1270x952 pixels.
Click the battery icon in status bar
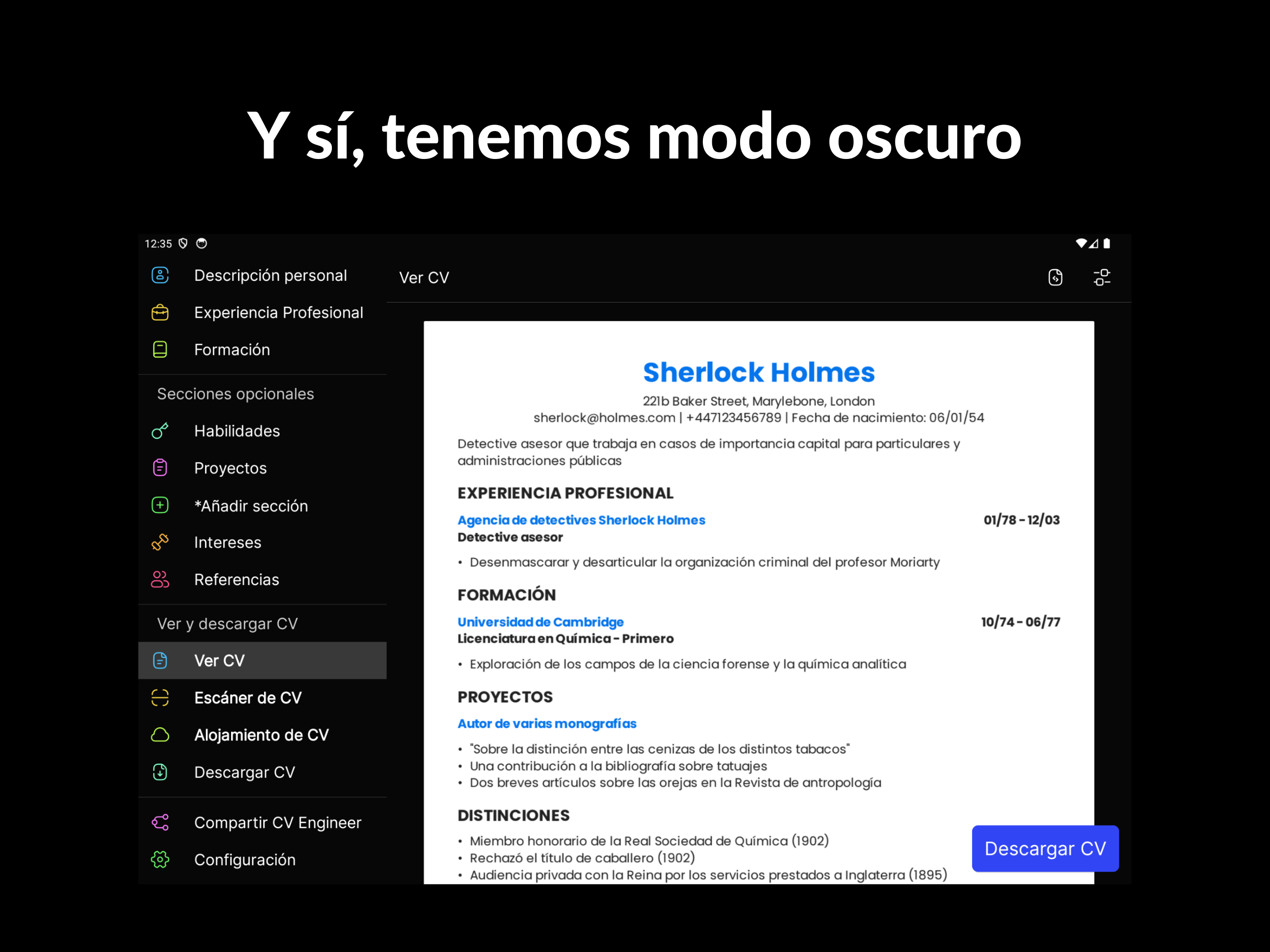point(1106,244)
